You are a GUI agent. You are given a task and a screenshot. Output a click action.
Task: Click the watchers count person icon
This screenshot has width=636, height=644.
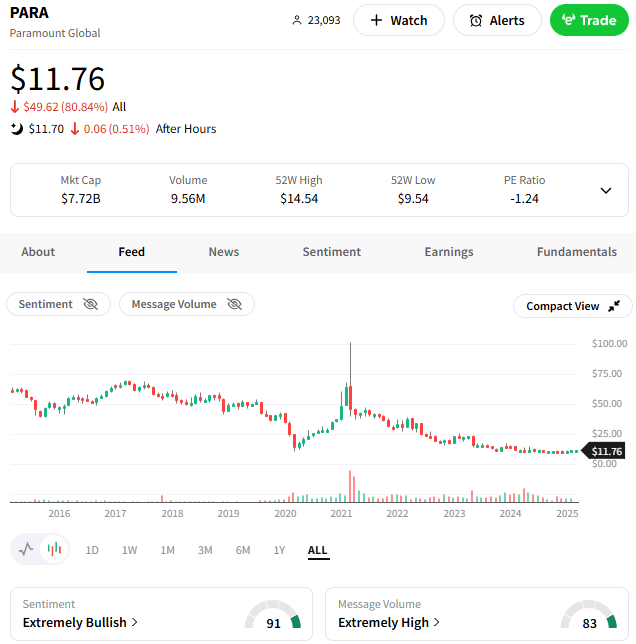tap(296, 20)
